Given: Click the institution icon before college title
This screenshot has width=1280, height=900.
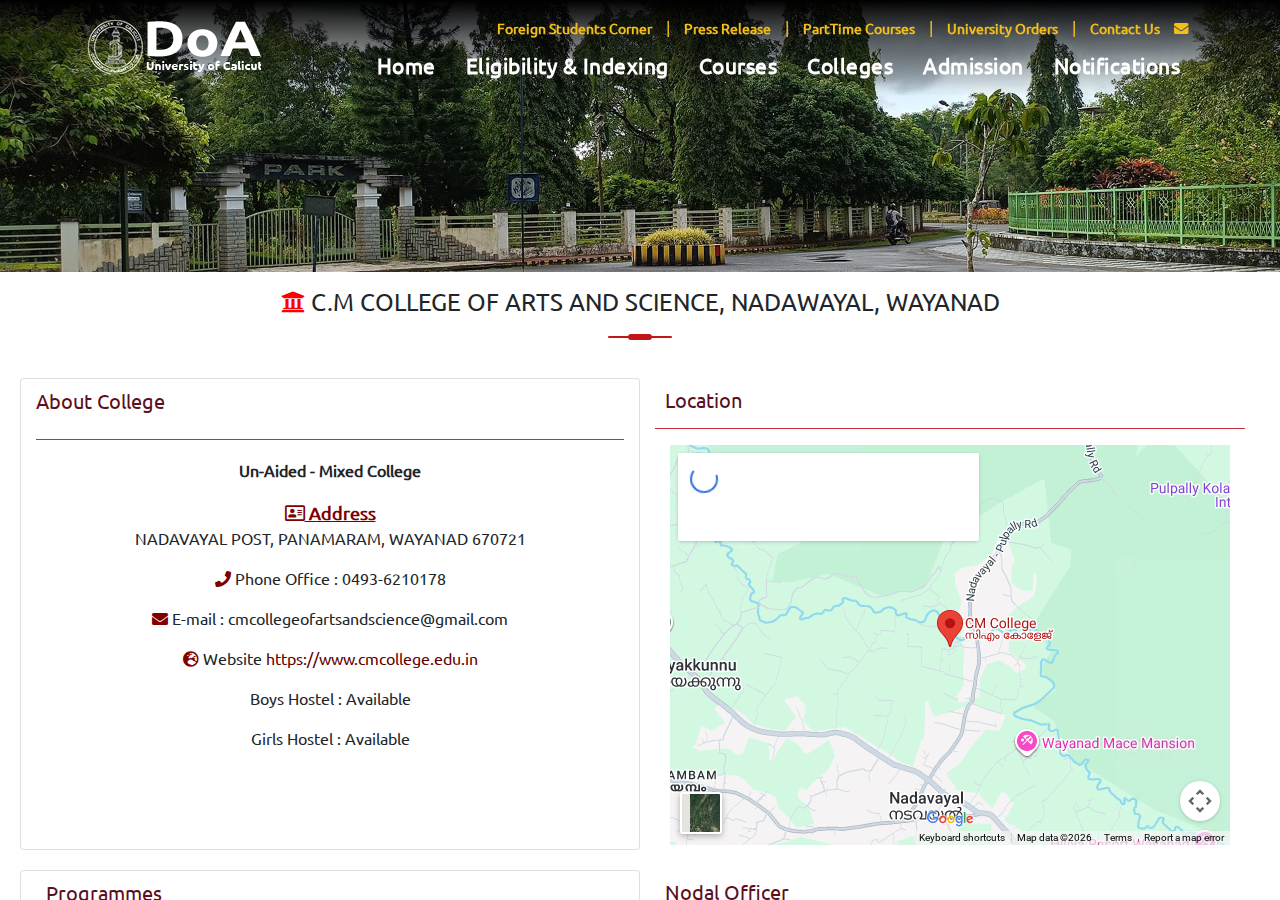Looking at the screenshot, I should tap(293, 302).
